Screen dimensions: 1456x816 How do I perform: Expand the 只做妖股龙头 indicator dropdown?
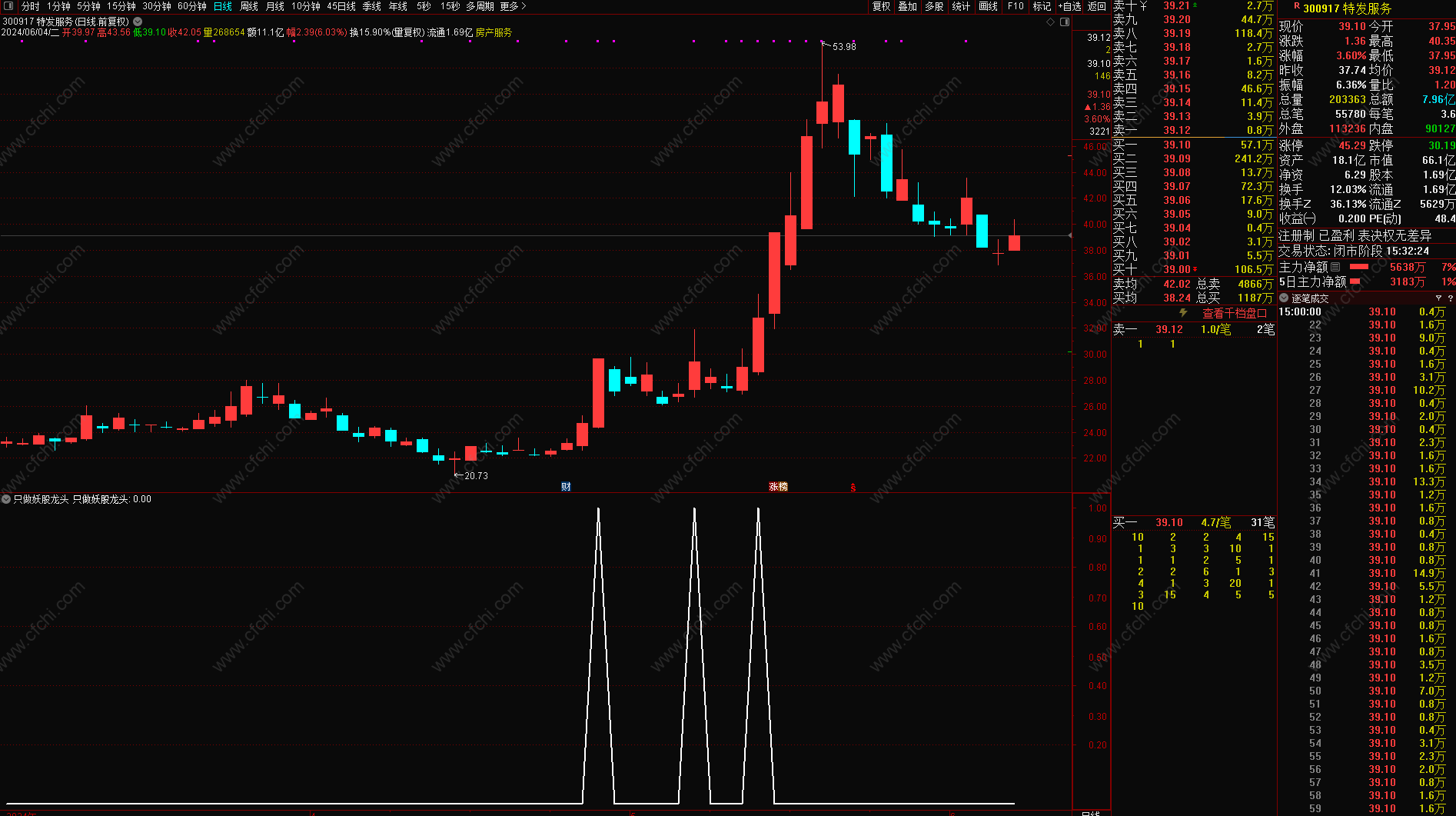tap(6, 499)
